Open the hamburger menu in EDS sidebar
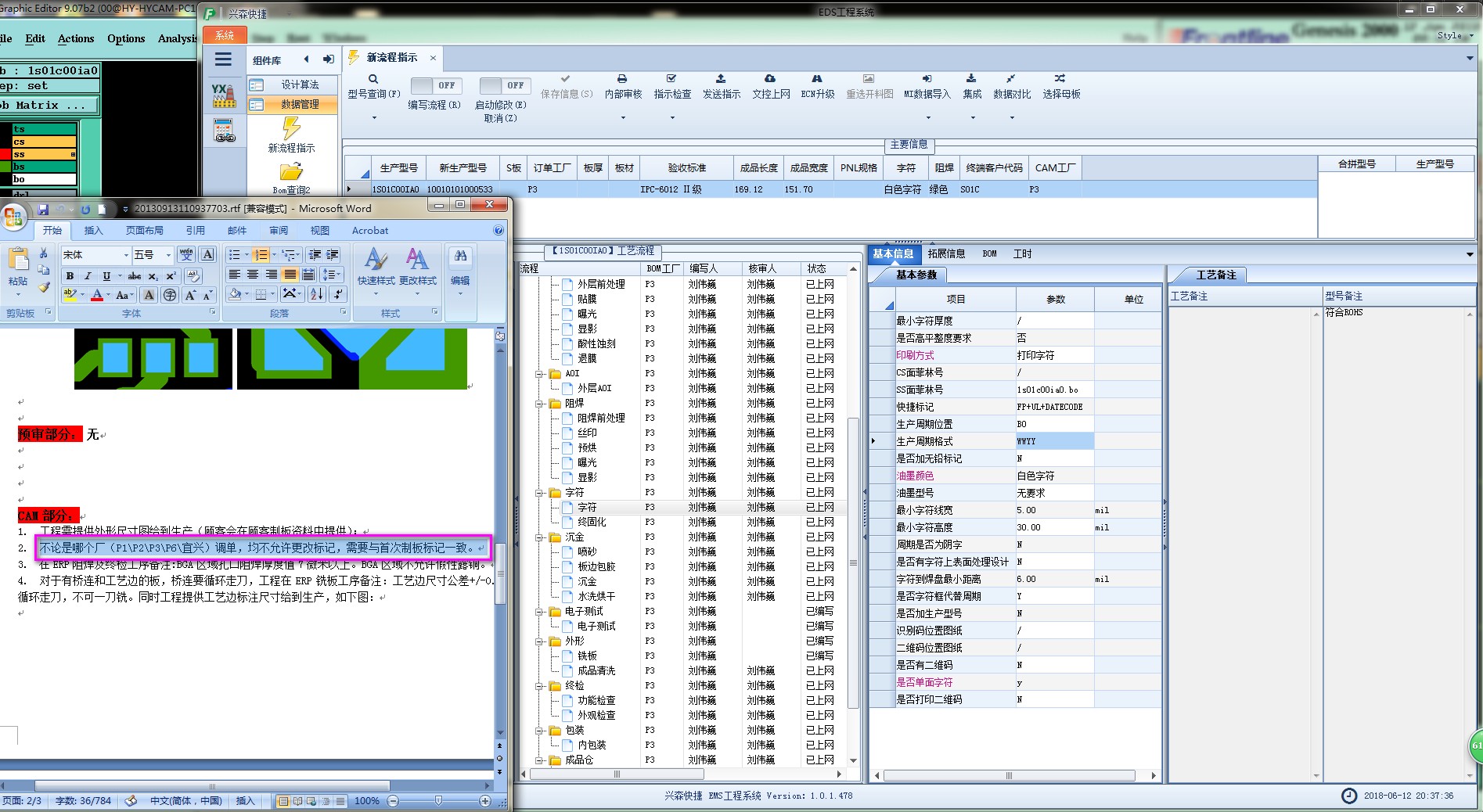The width and height of the screenshot is (1483, 812). [223, 59]
